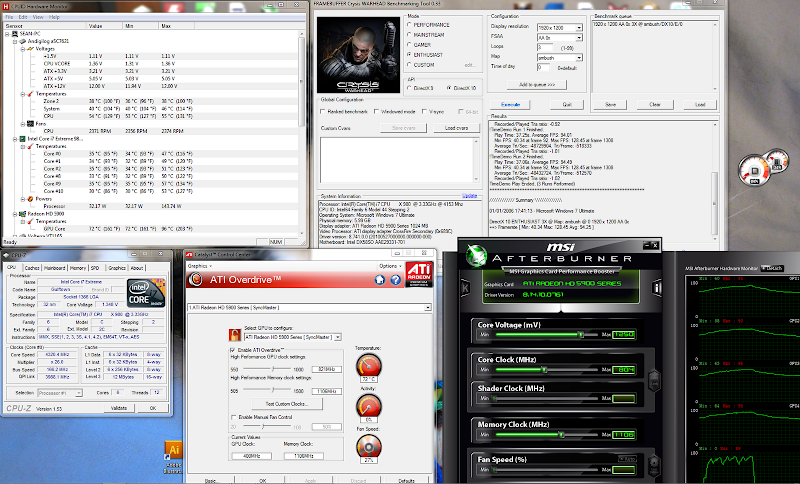Click the HWMonitor title bar icon

click(x=6, y=6)
